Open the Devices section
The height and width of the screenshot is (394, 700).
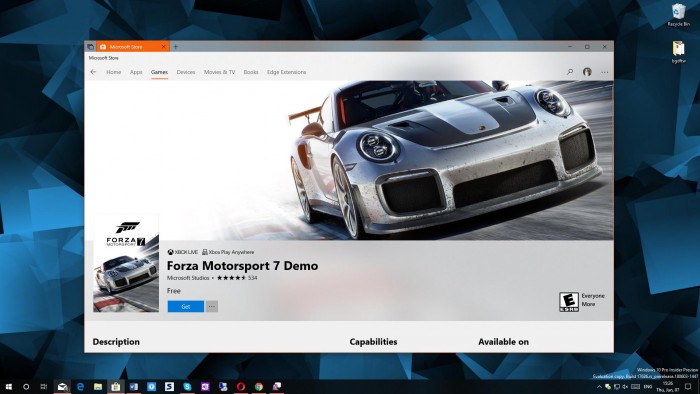click(x=186, y=72)
